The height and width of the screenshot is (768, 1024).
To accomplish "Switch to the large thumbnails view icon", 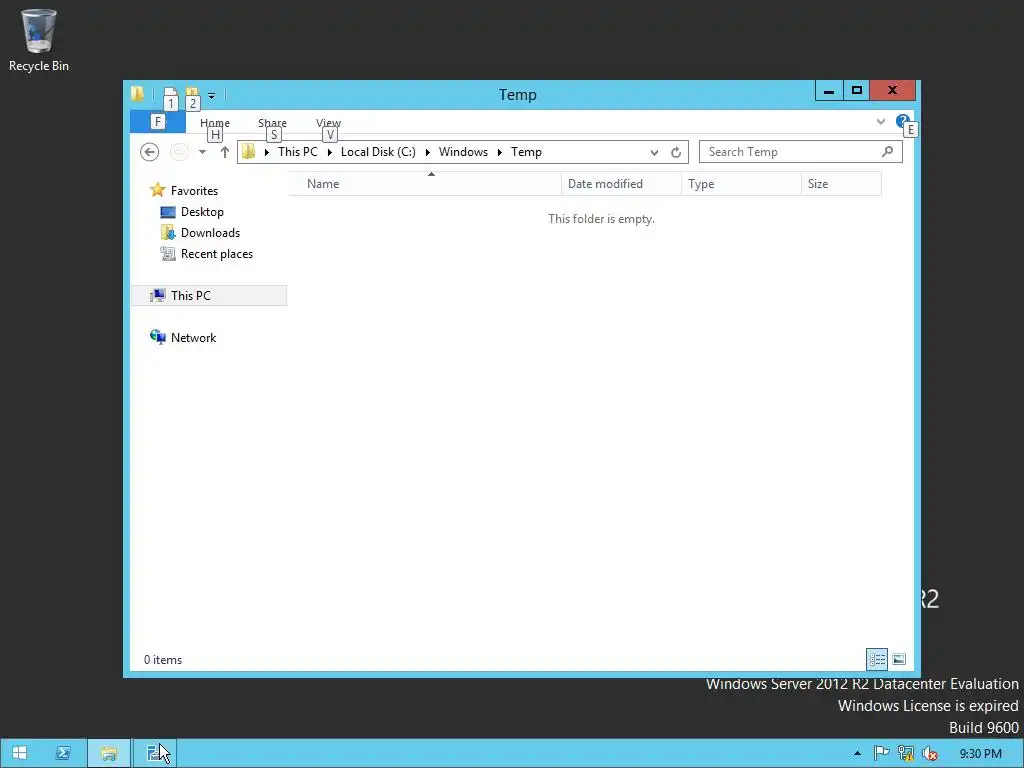I will tap(899, 659).
